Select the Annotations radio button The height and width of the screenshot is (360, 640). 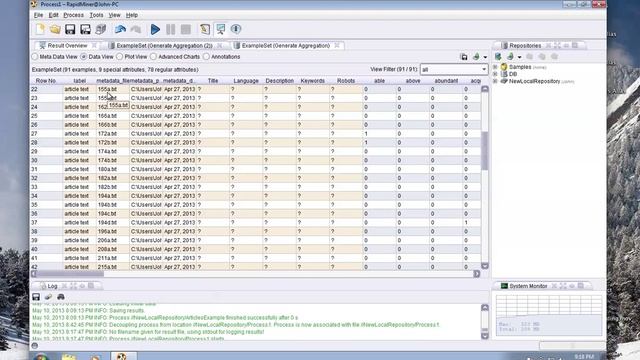coord(207,57)
